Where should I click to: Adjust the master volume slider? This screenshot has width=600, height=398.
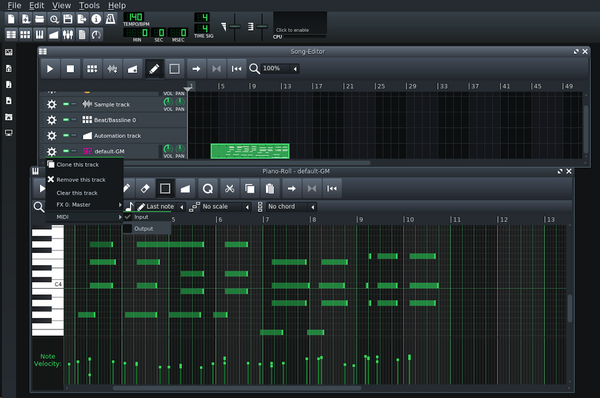click(x=235, y=26)
